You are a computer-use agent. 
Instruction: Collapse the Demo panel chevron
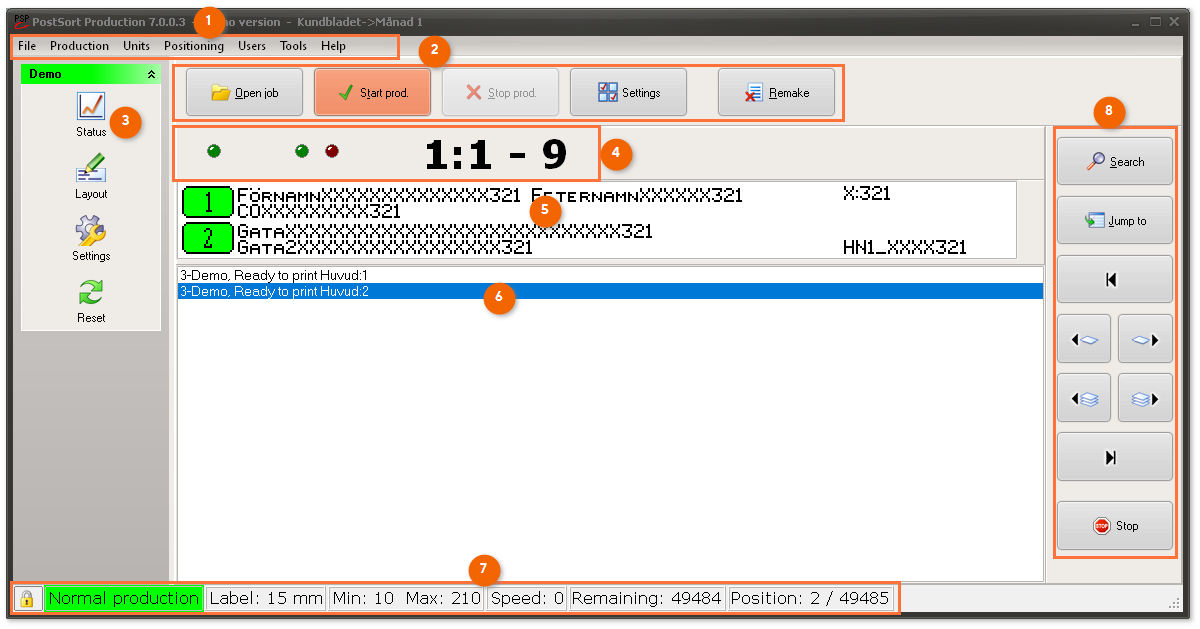click(151, 74)
